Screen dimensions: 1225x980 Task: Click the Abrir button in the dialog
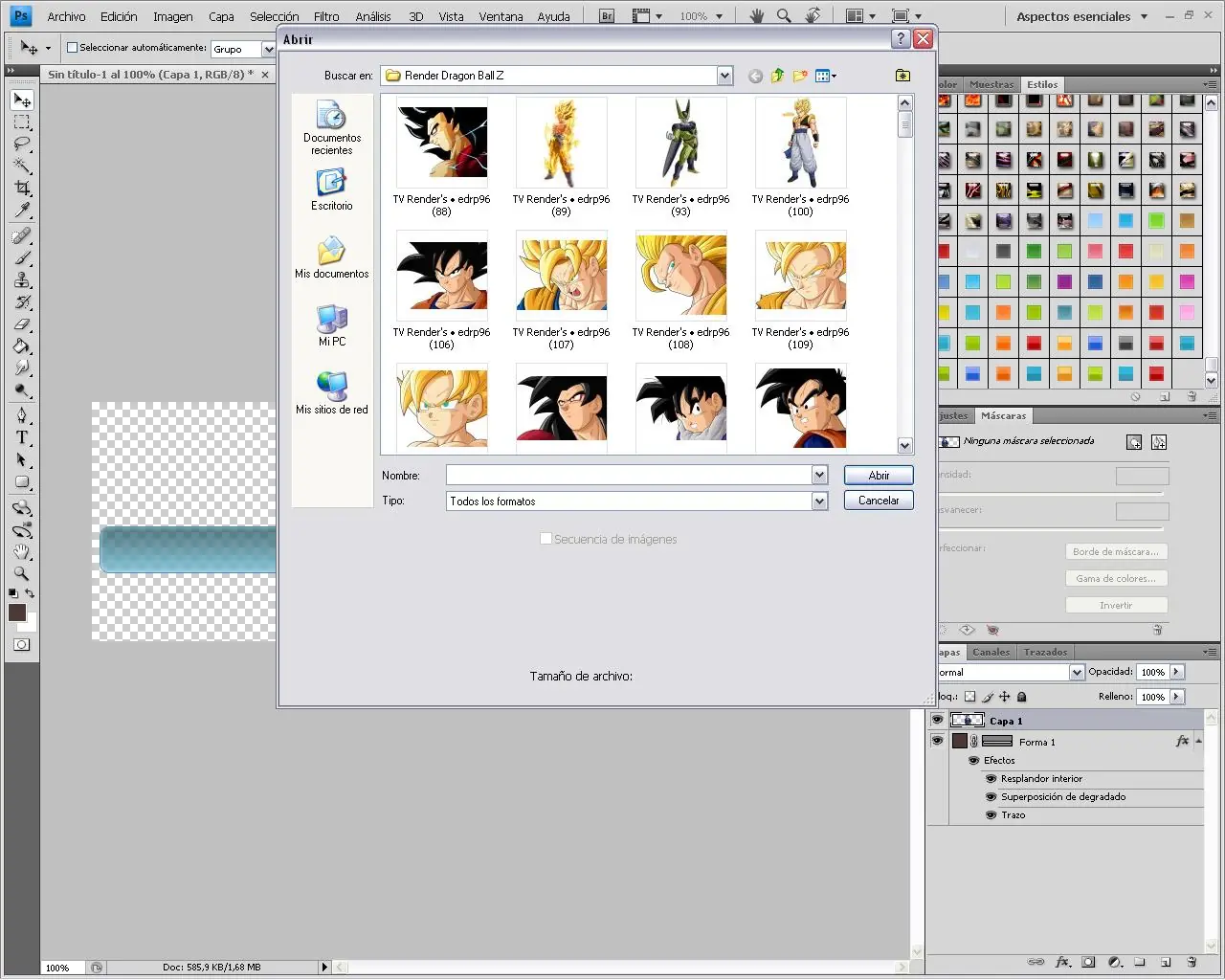pyautogui.click(x=879, y=476)
